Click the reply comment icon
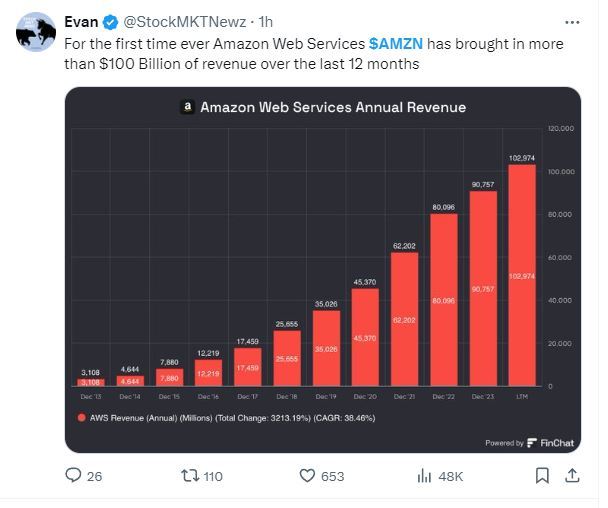This screenshot has width=608, height=508. point(73,476)
